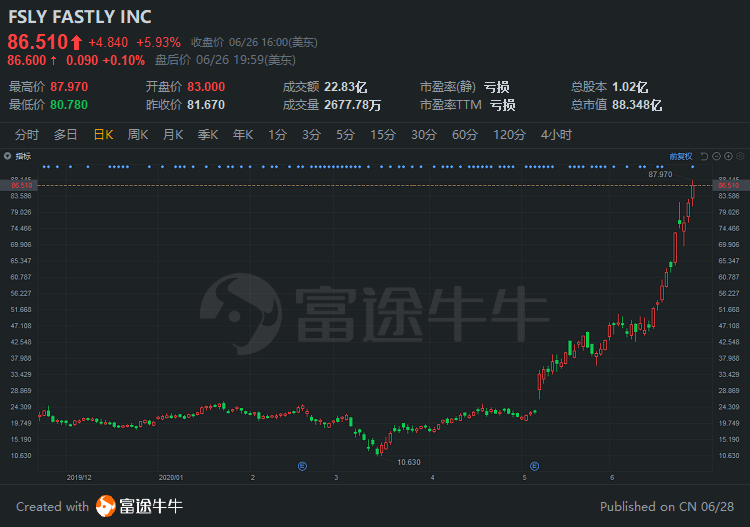The image size is (750, 527).
Task: Click the 开盘价 83.000 value
Action: click(x=206, y=87)
